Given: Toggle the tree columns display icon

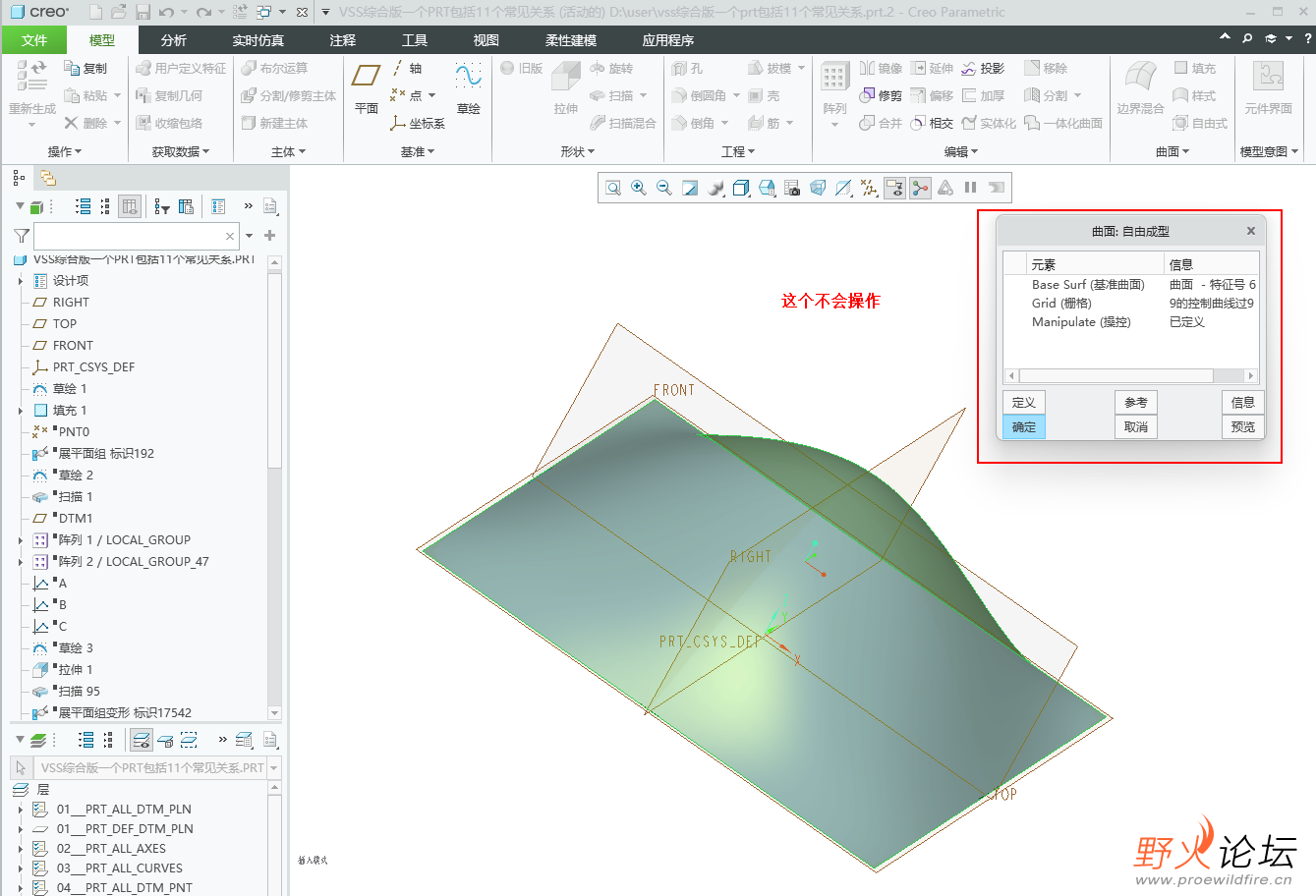Looking at the screenshot, I should [130, 206].
